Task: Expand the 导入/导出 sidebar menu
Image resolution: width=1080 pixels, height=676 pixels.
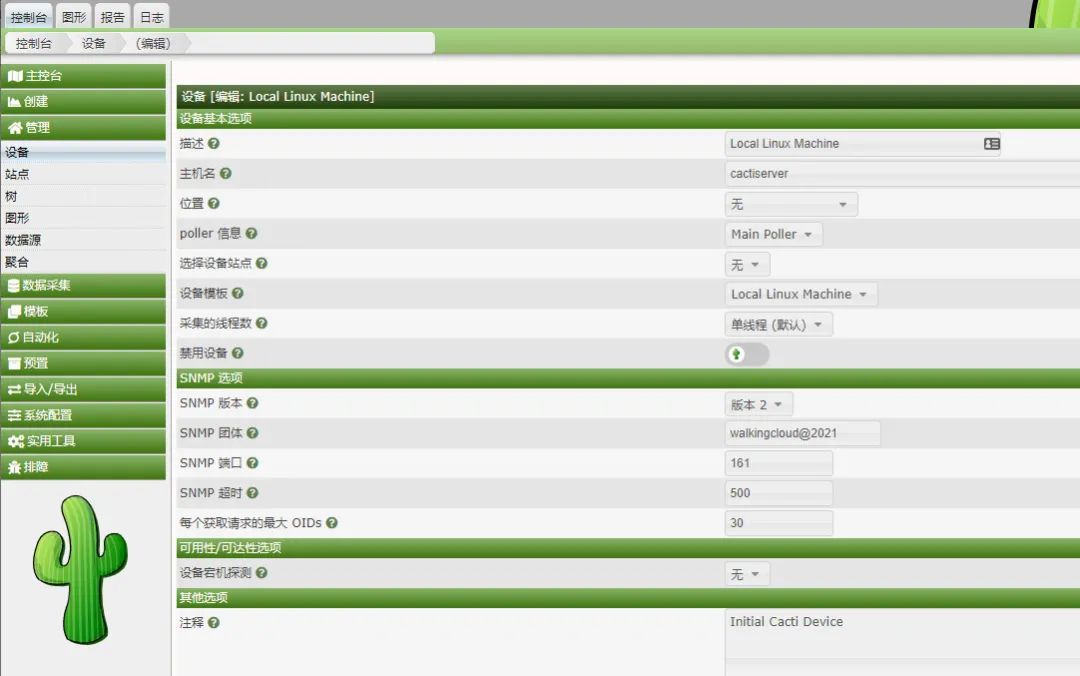Action: click(83, 389)
